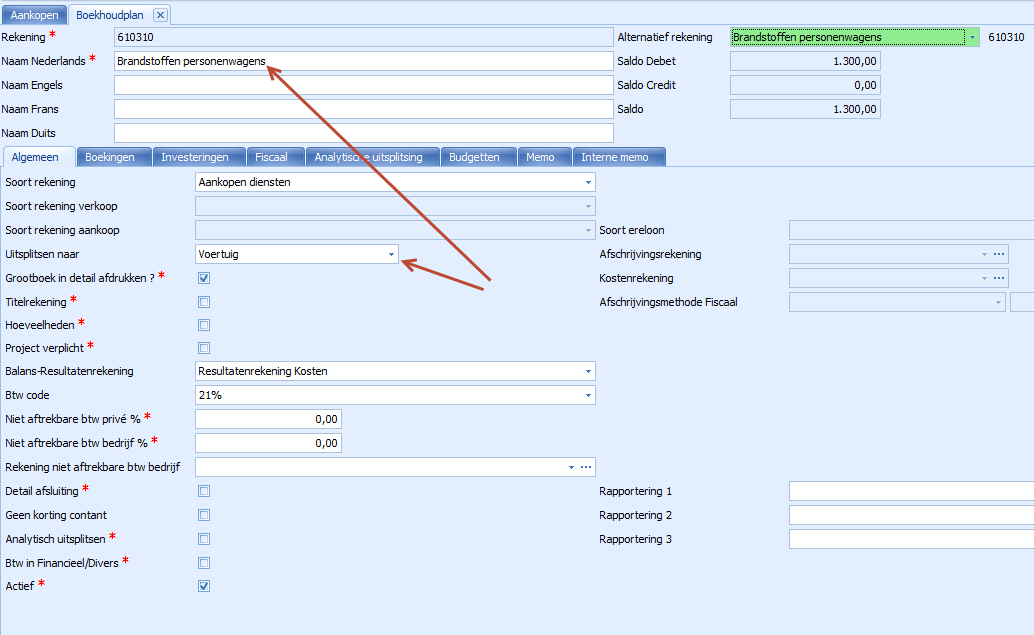This screenshot has height=635, width=1034.
Task: Go to the Budgetten tab
Action: (x=478, y=157)
